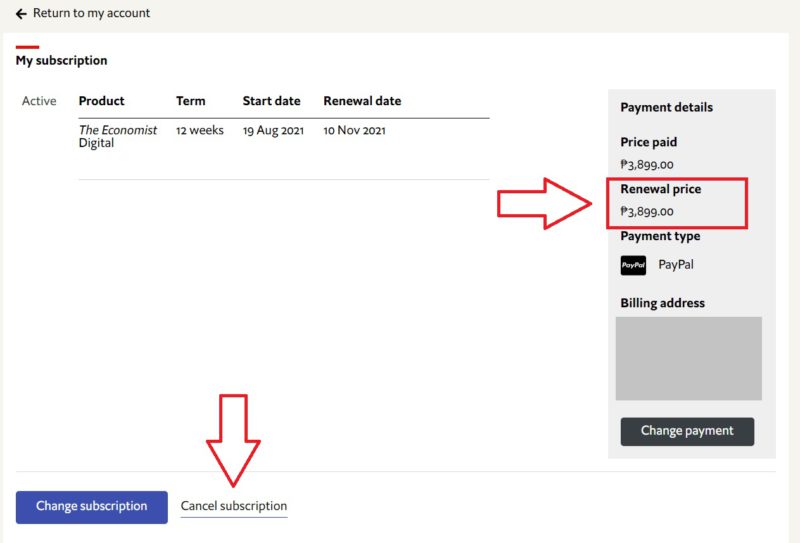Click the Start date column header
Image resolution: width=800 pixels, height=543 pixels.
(x=271, y=101)
